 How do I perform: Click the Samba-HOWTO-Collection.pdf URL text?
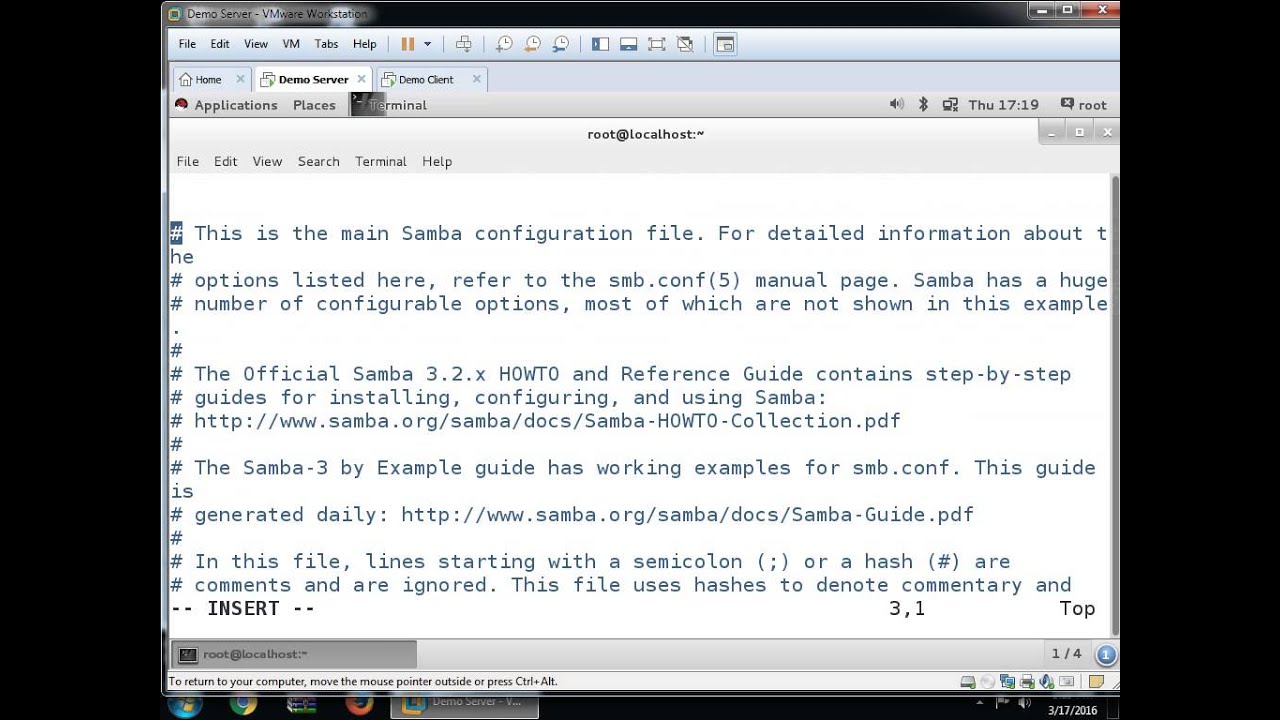pos(547,421)
